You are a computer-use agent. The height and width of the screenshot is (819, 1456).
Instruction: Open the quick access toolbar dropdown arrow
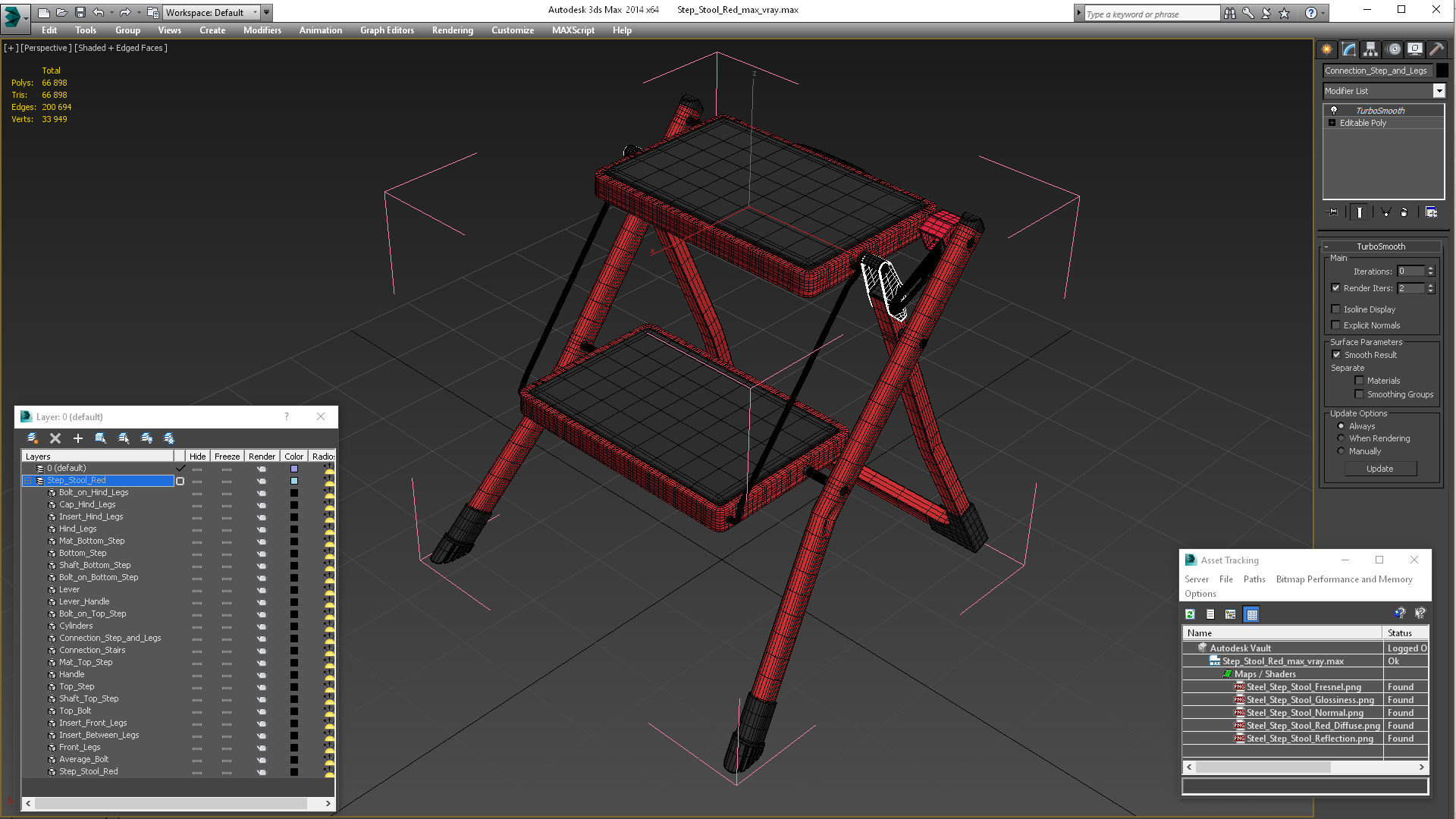click(x=267, y=12)
